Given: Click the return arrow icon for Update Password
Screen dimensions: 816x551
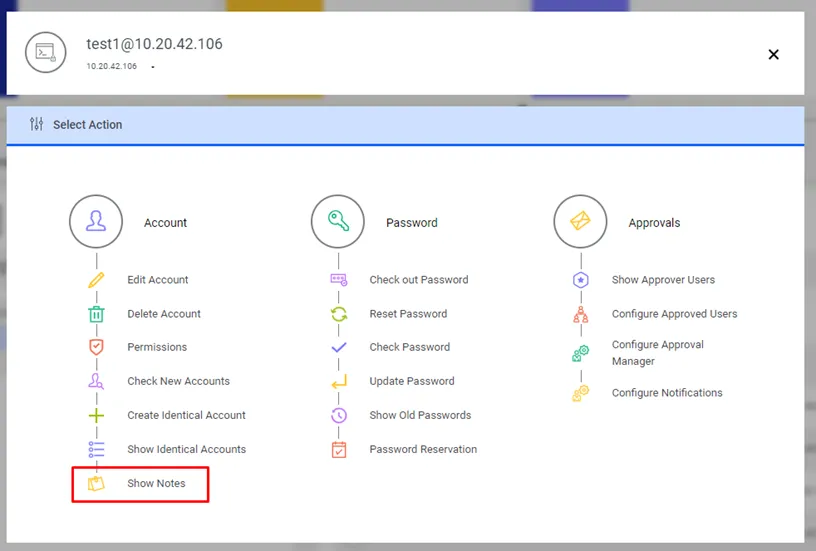Looking at the screenshot, I should 339,381.
